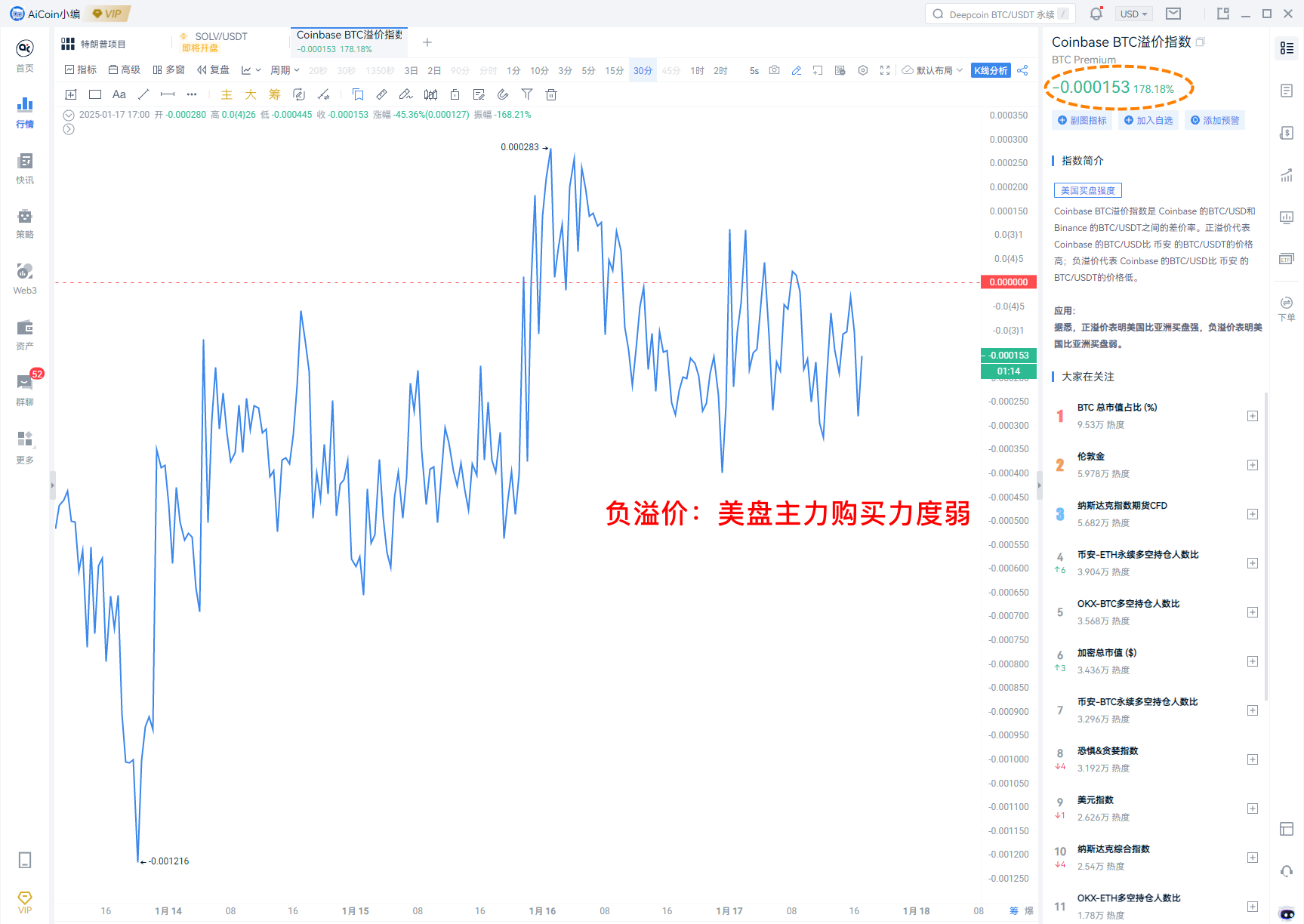Select the Coinbase BTC溢价指数 tab
Image resolution: width=1304 pixels, height=924 pixels.
[x=349, y=42]
